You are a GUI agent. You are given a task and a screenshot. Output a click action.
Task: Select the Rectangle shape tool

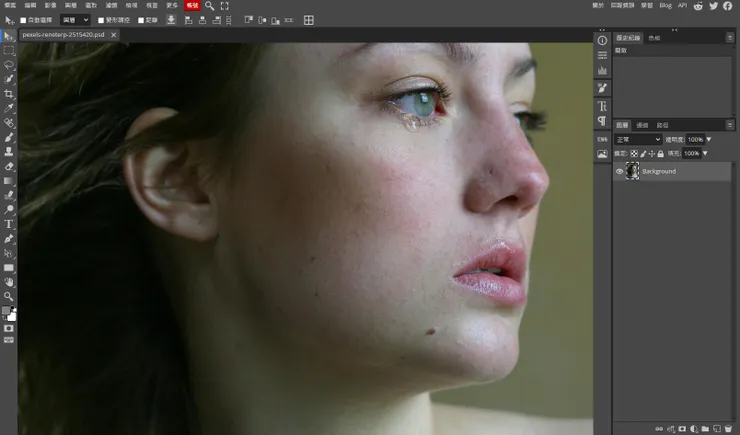[x=9, y=268]
